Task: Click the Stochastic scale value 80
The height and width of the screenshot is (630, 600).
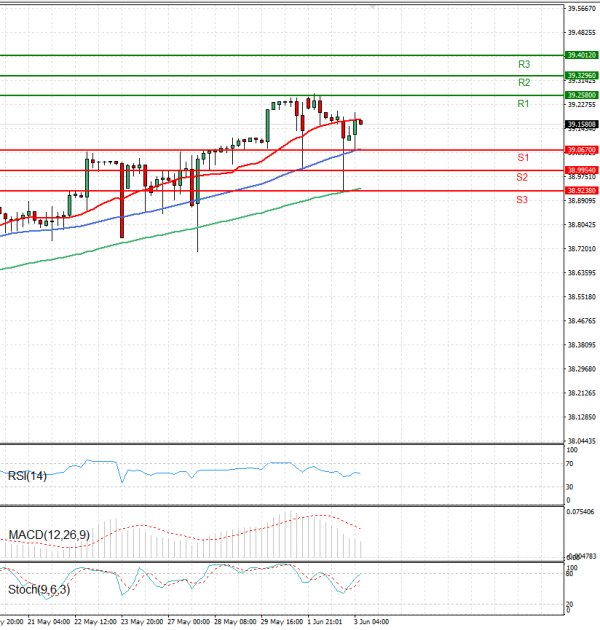Action: (x=569, y=574)
